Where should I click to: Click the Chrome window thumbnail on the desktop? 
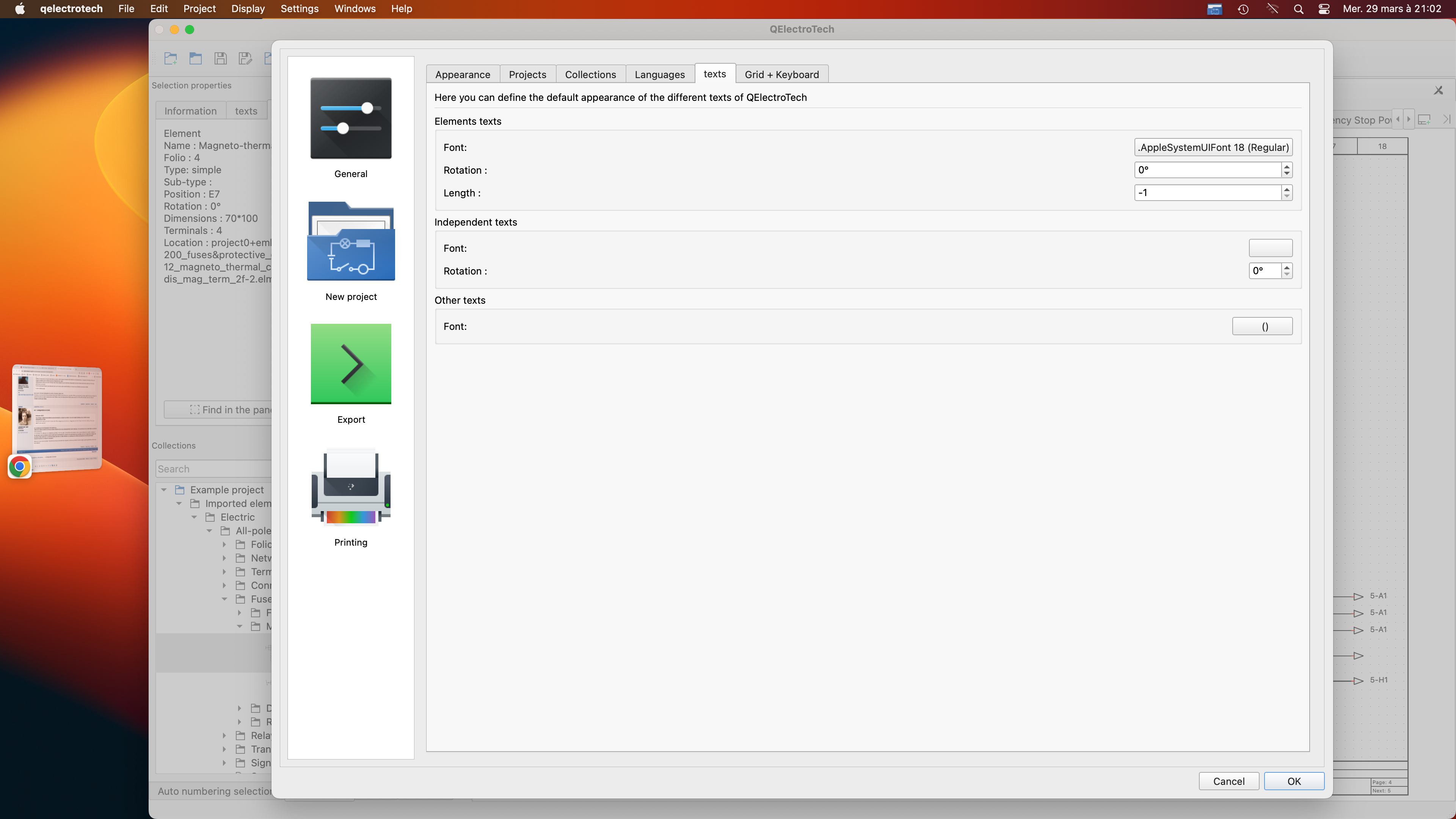coord(56,418)
